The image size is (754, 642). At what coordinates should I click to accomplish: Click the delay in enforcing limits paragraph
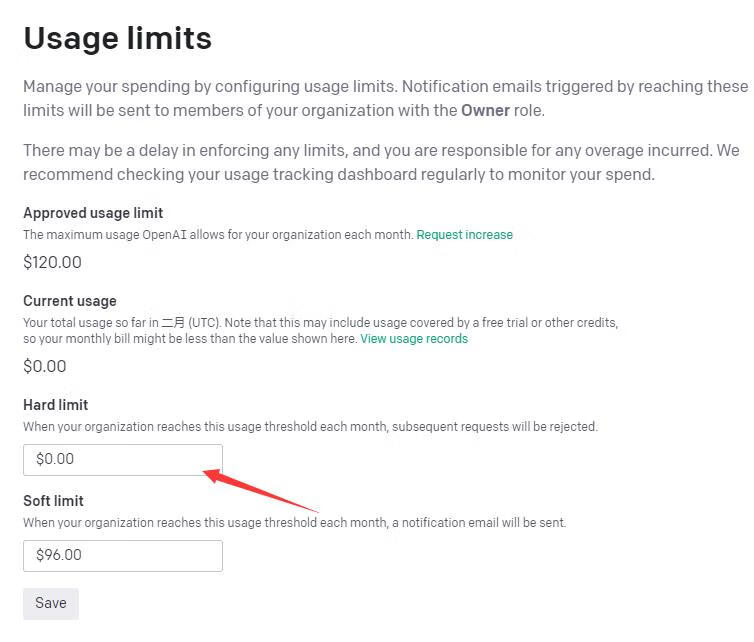tap(381, 163)
